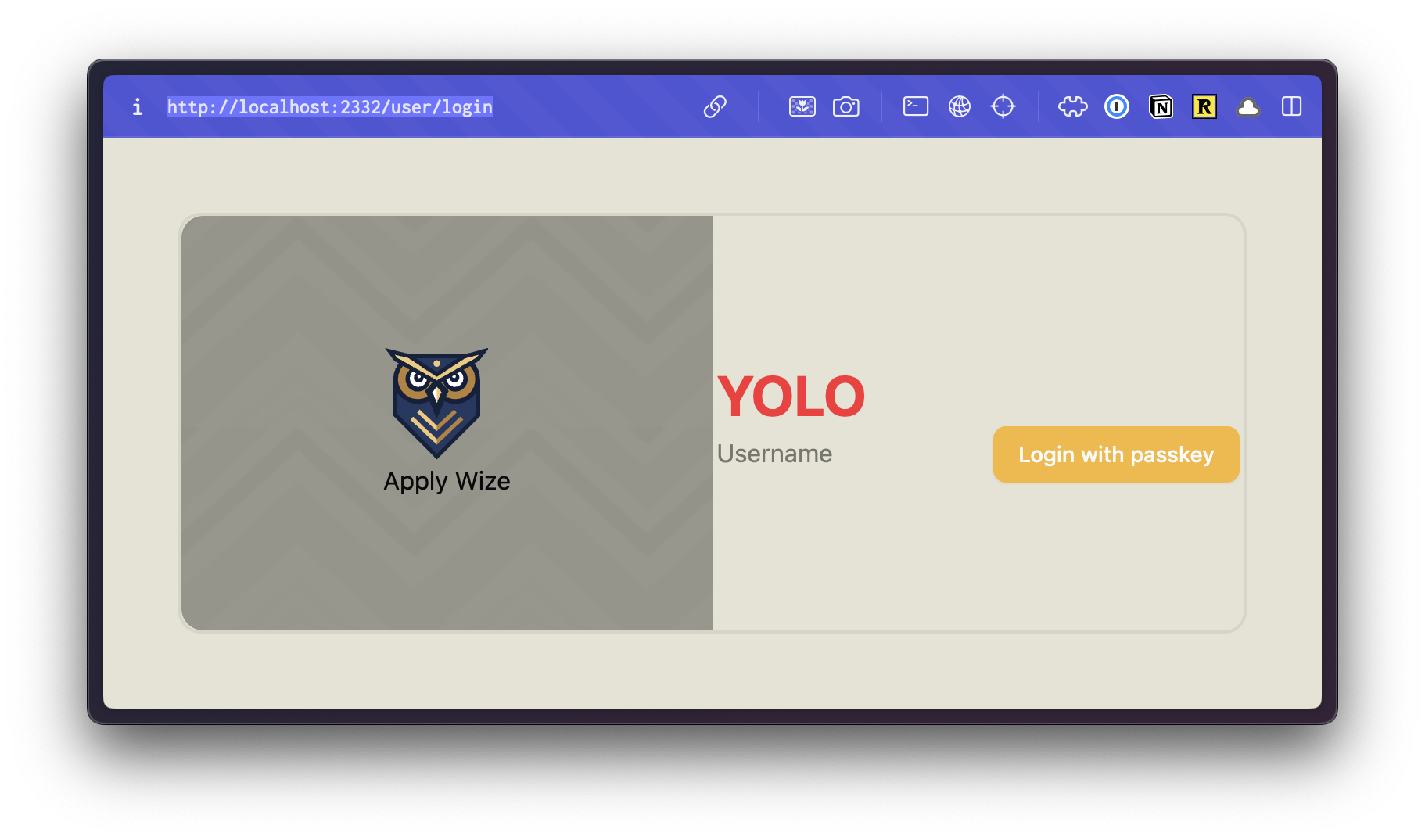Select the cloud download icon

(x=1248, y=106)
